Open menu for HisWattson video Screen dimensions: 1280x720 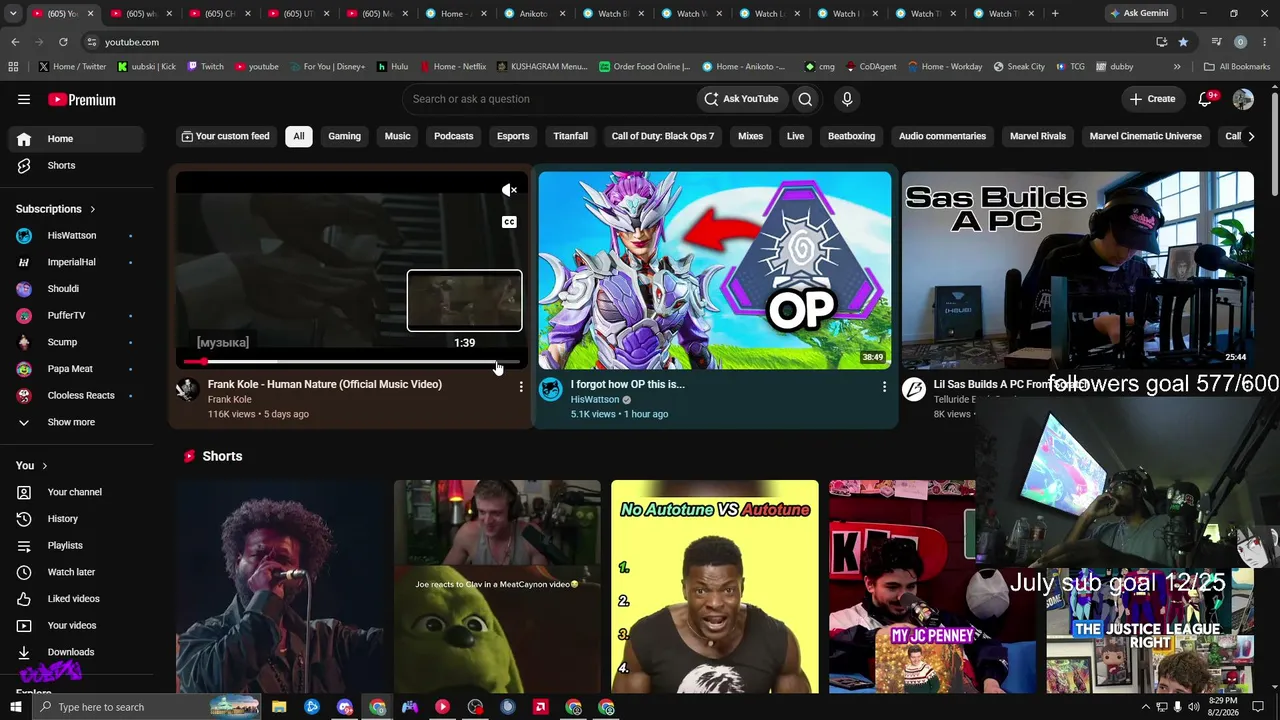[884, 386]
